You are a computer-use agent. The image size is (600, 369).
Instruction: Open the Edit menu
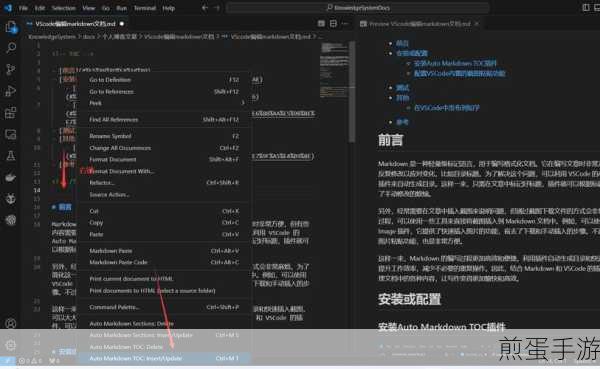click(39, 8)
